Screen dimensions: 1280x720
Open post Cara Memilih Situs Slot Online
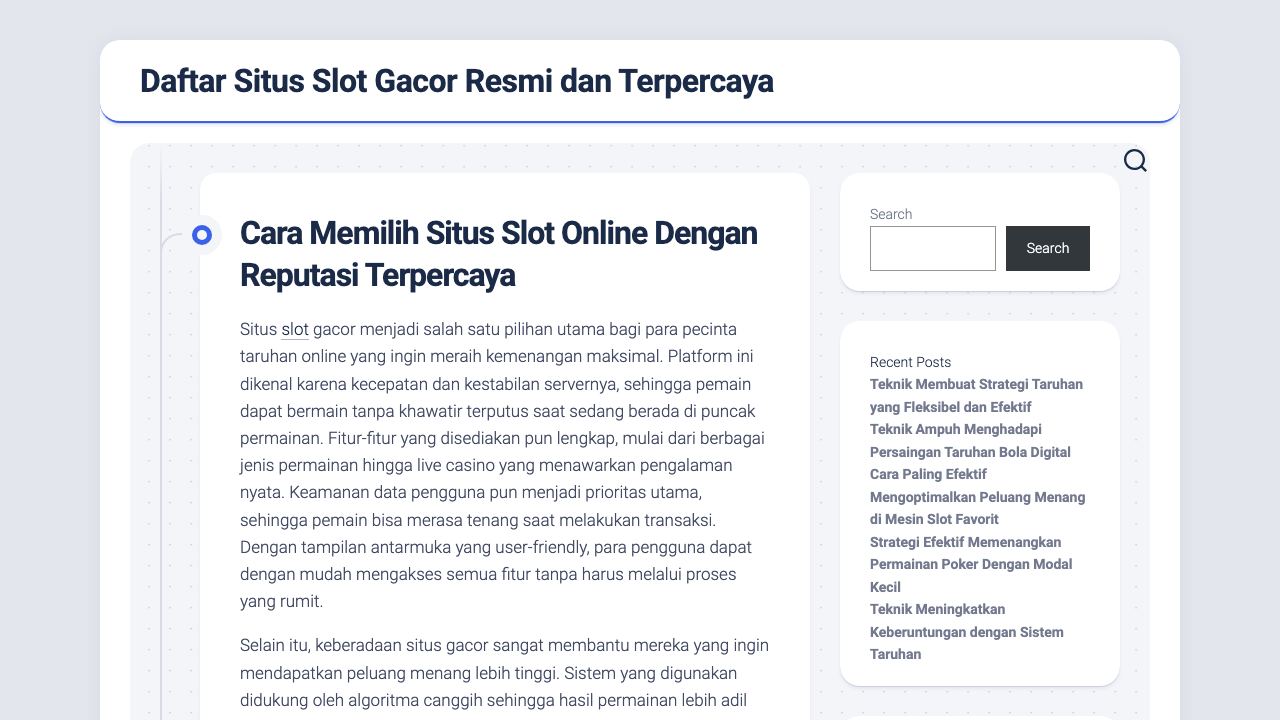click(499, 254)
